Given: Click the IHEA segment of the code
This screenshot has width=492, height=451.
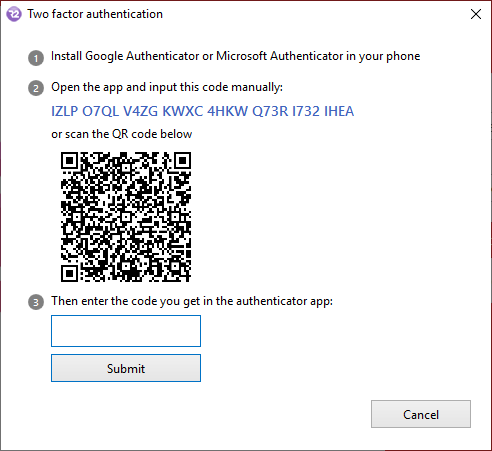Looking at the screenshot, I should tap(339, 111).
